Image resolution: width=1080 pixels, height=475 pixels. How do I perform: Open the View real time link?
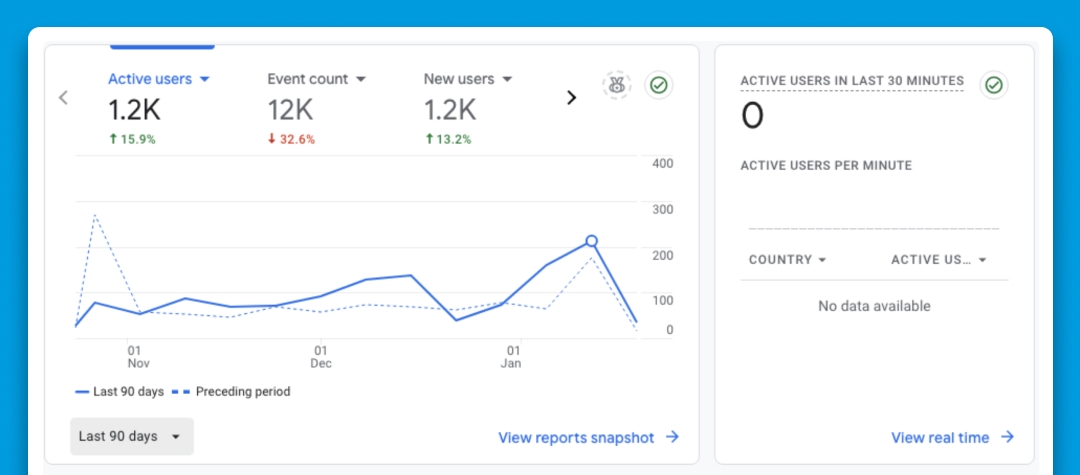[x=940, y=437]
